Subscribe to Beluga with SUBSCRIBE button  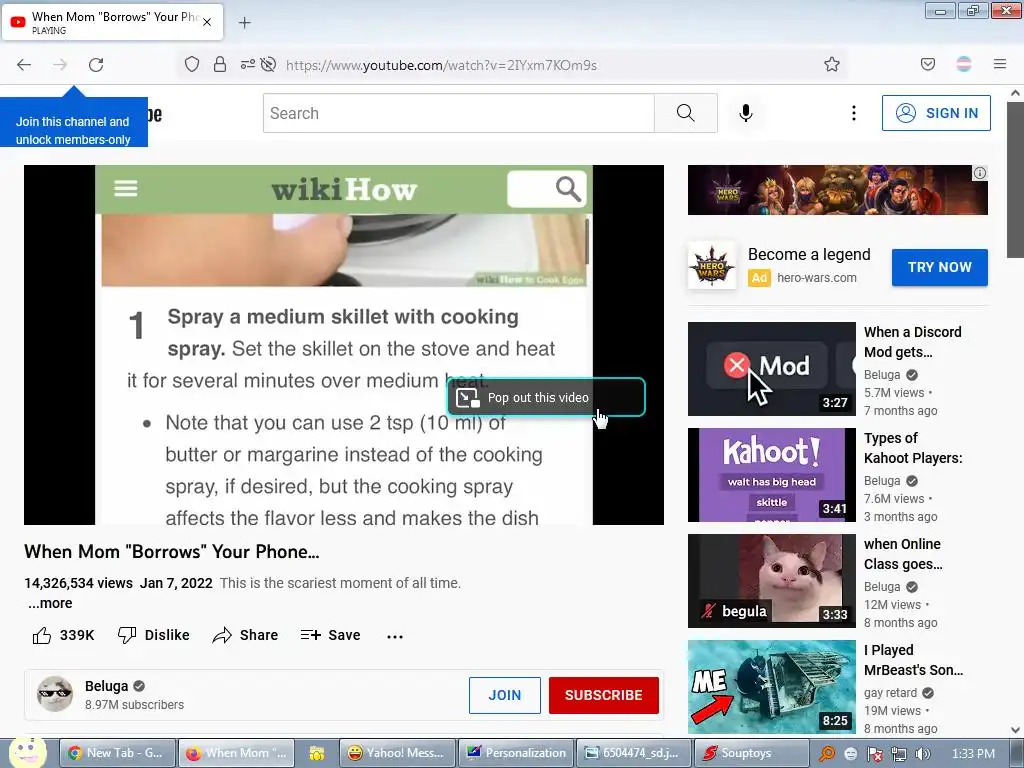[x=603, y=695]
